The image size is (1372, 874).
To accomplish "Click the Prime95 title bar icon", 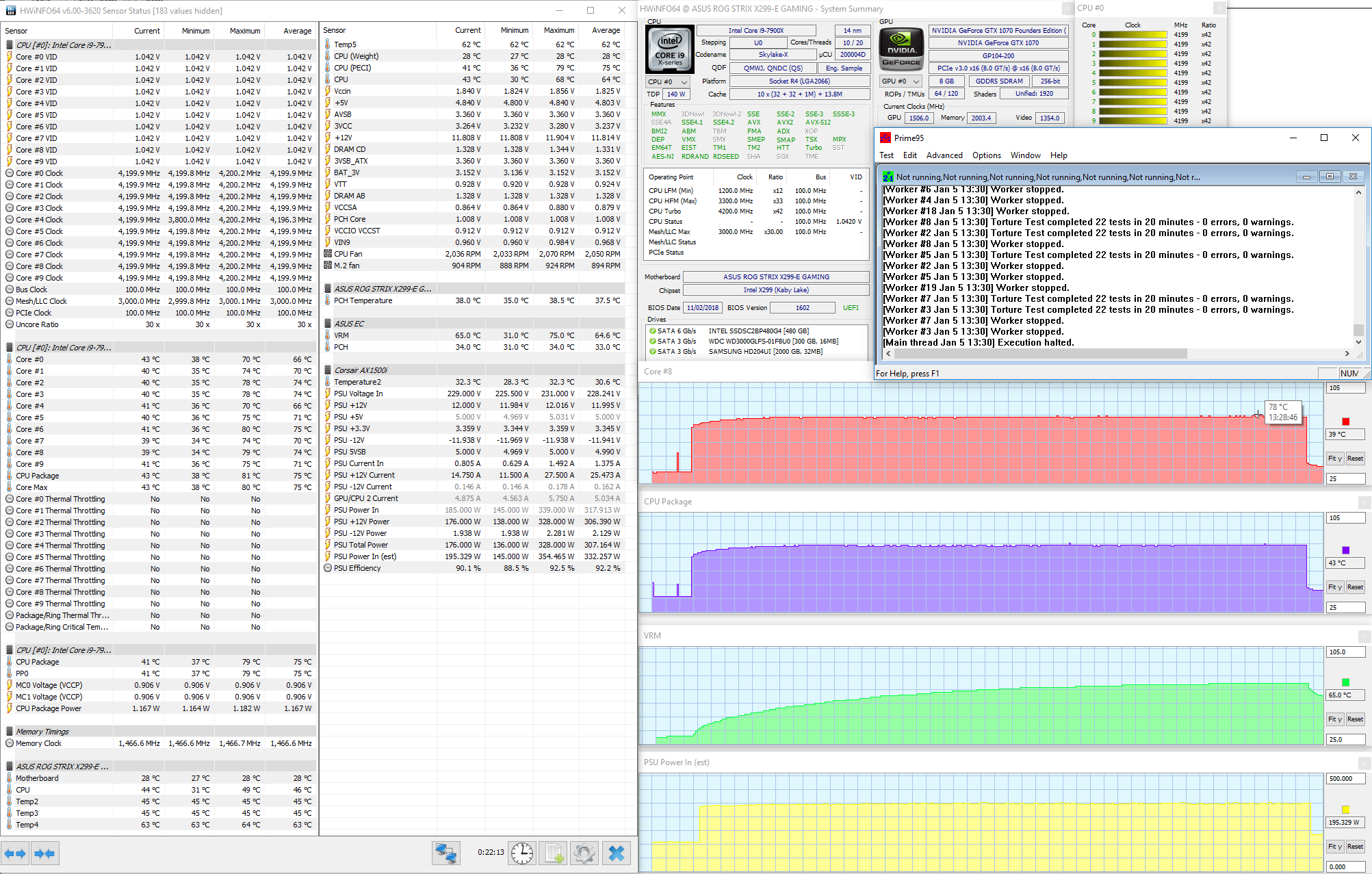I will 885,138.
